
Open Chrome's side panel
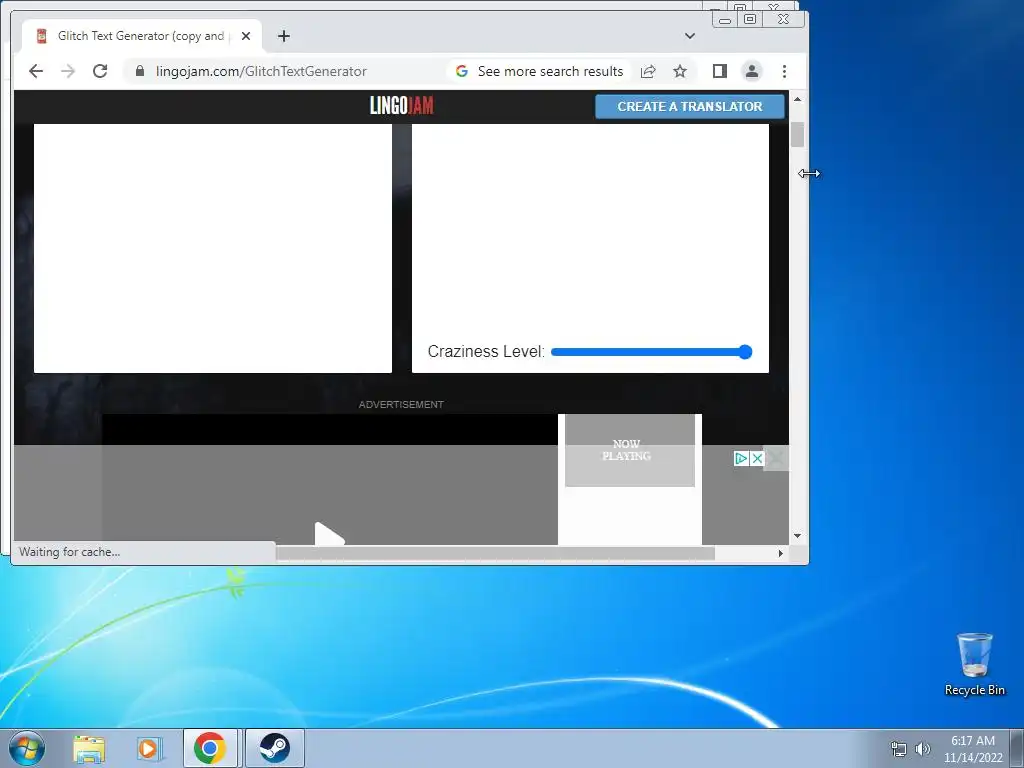click(x=720, y=71)
